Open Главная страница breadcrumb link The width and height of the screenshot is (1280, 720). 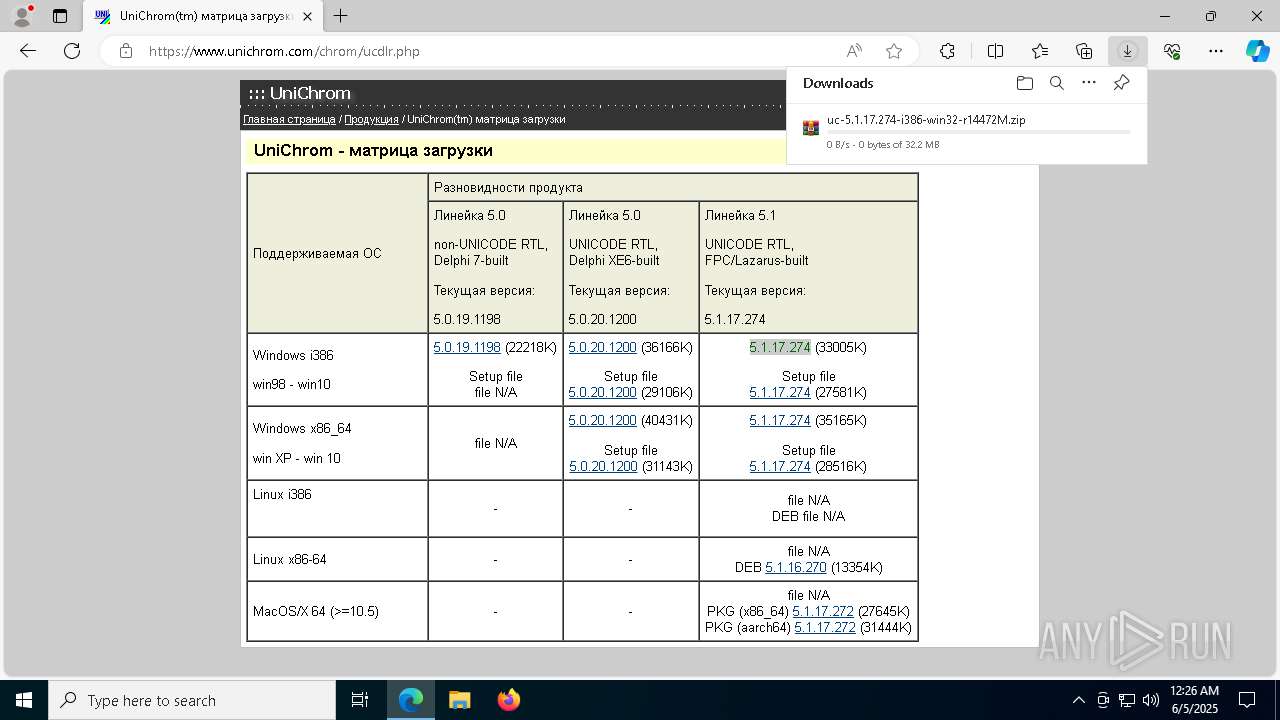coord(289,119)
